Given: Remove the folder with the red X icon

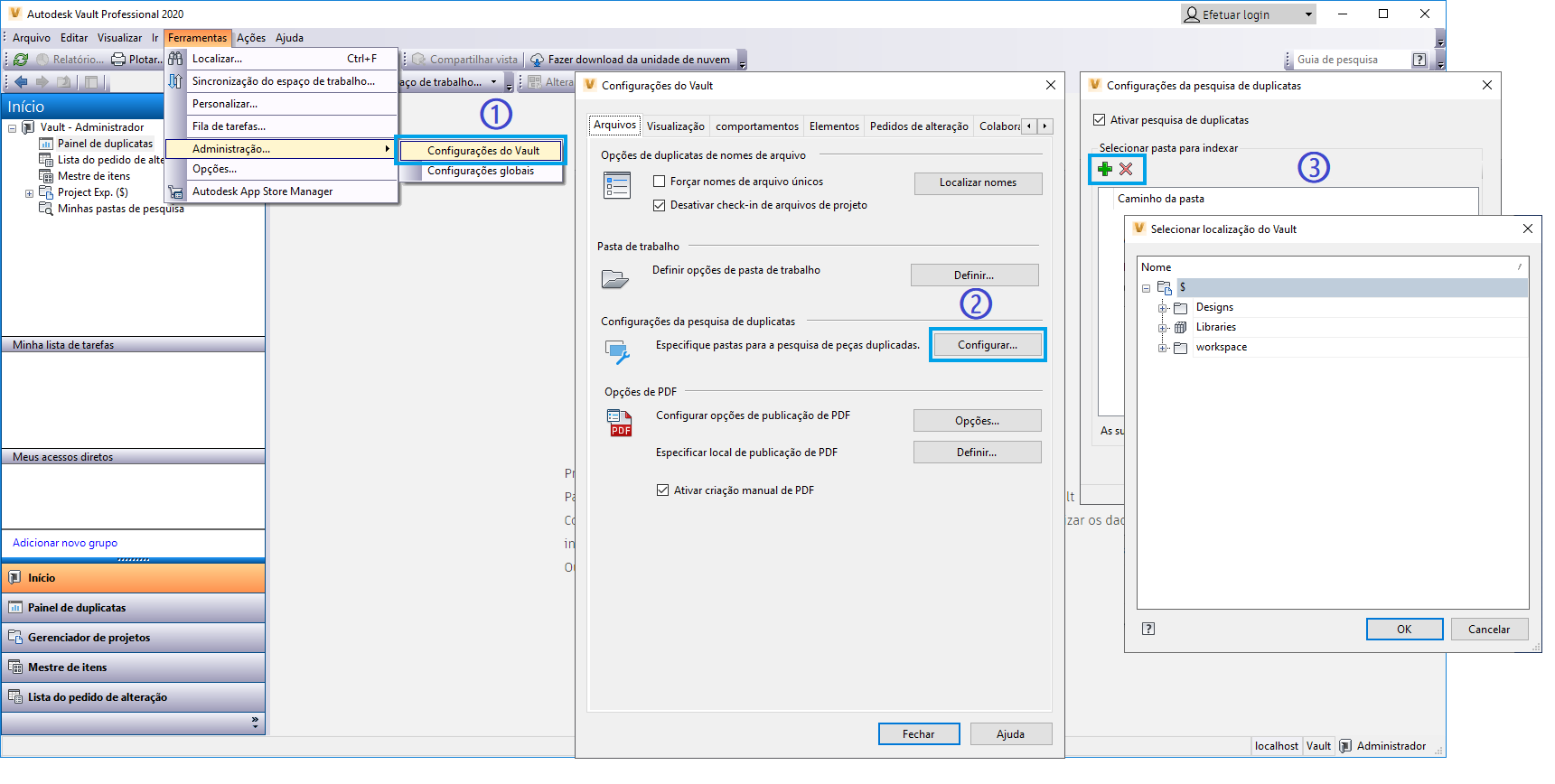Looking at the screenshot, I should (x=1126, y=169).
